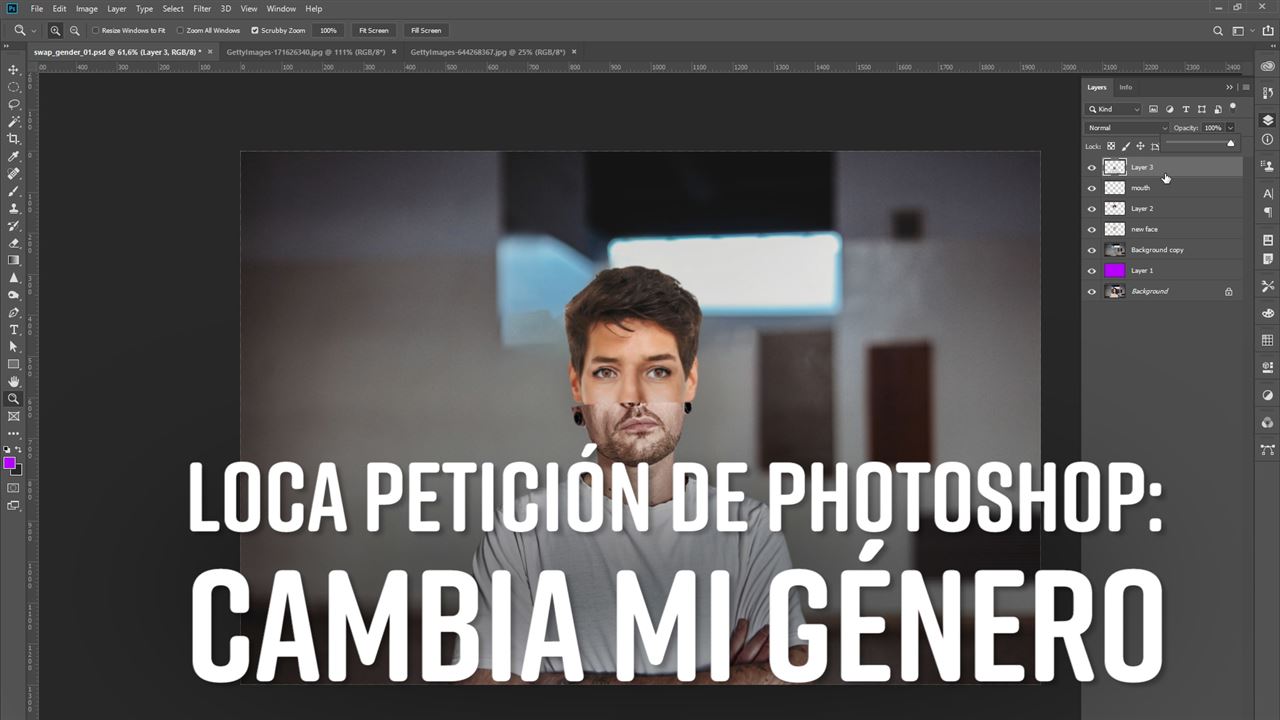Open the Creative Cloud Libraries panel icon
The width and height of the screenshot is (1280, 720).
1268,67
